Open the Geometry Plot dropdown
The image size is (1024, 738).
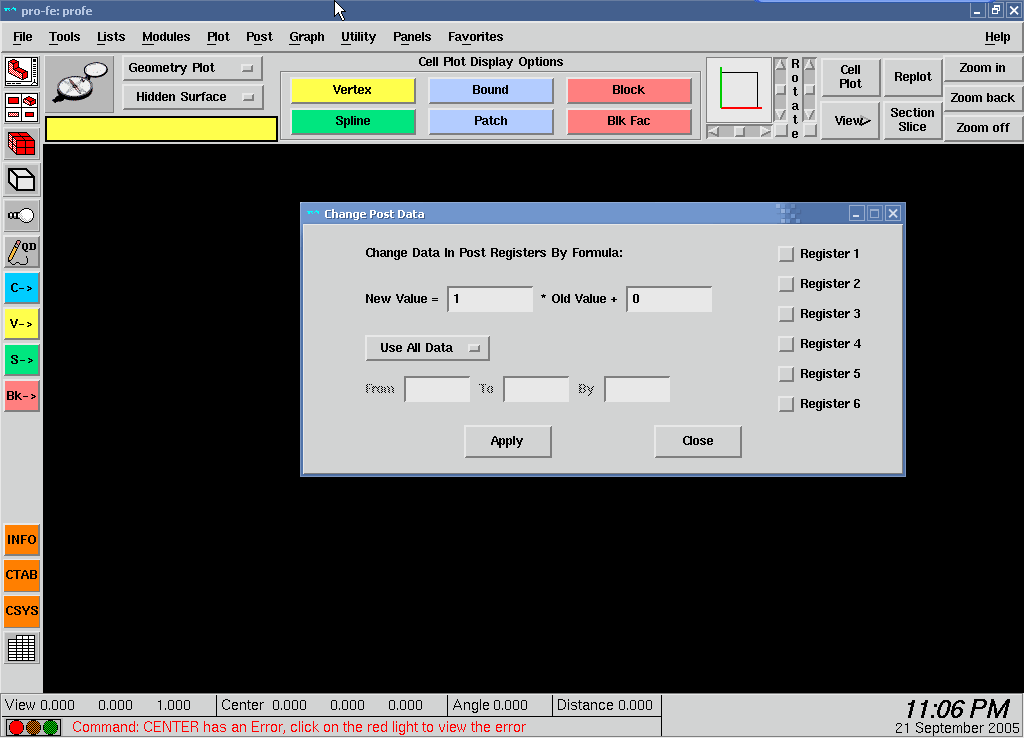point(193,68)
